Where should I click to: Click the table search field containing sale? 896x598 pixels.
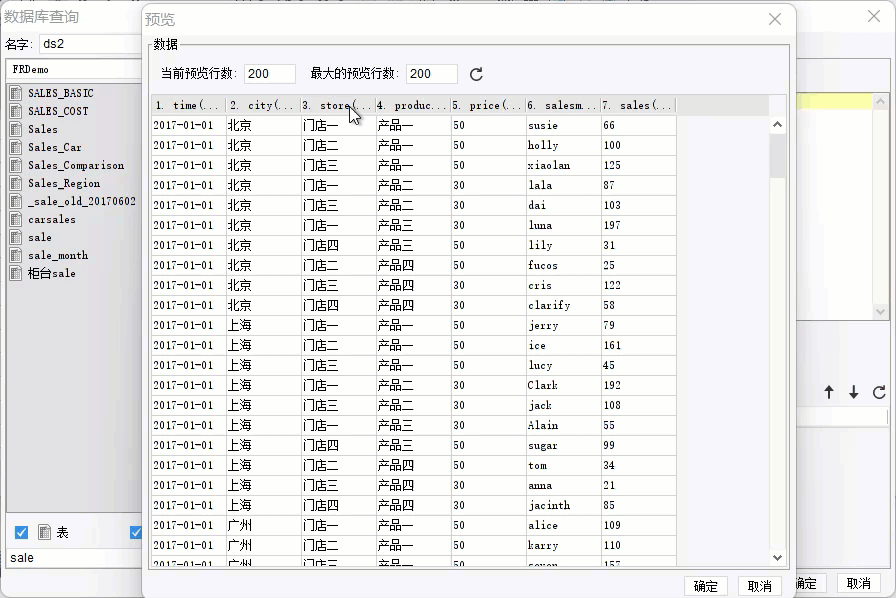[x=74, y=558]
